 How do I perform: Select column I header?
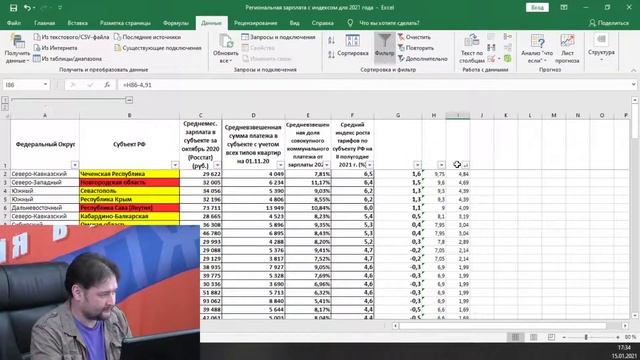458,116
